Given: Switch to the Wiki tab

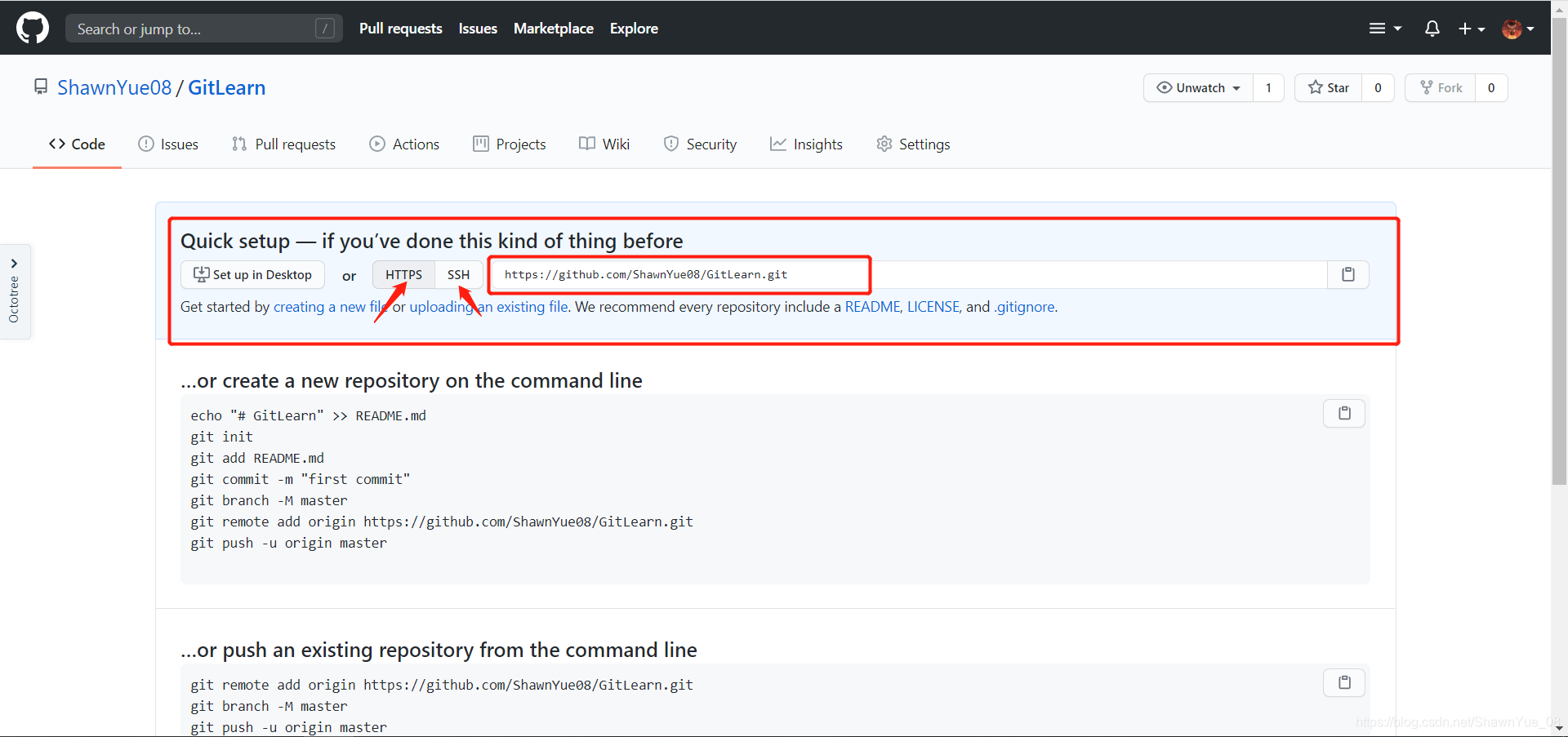Looking at the screenshot, I should tap(604, 144).
